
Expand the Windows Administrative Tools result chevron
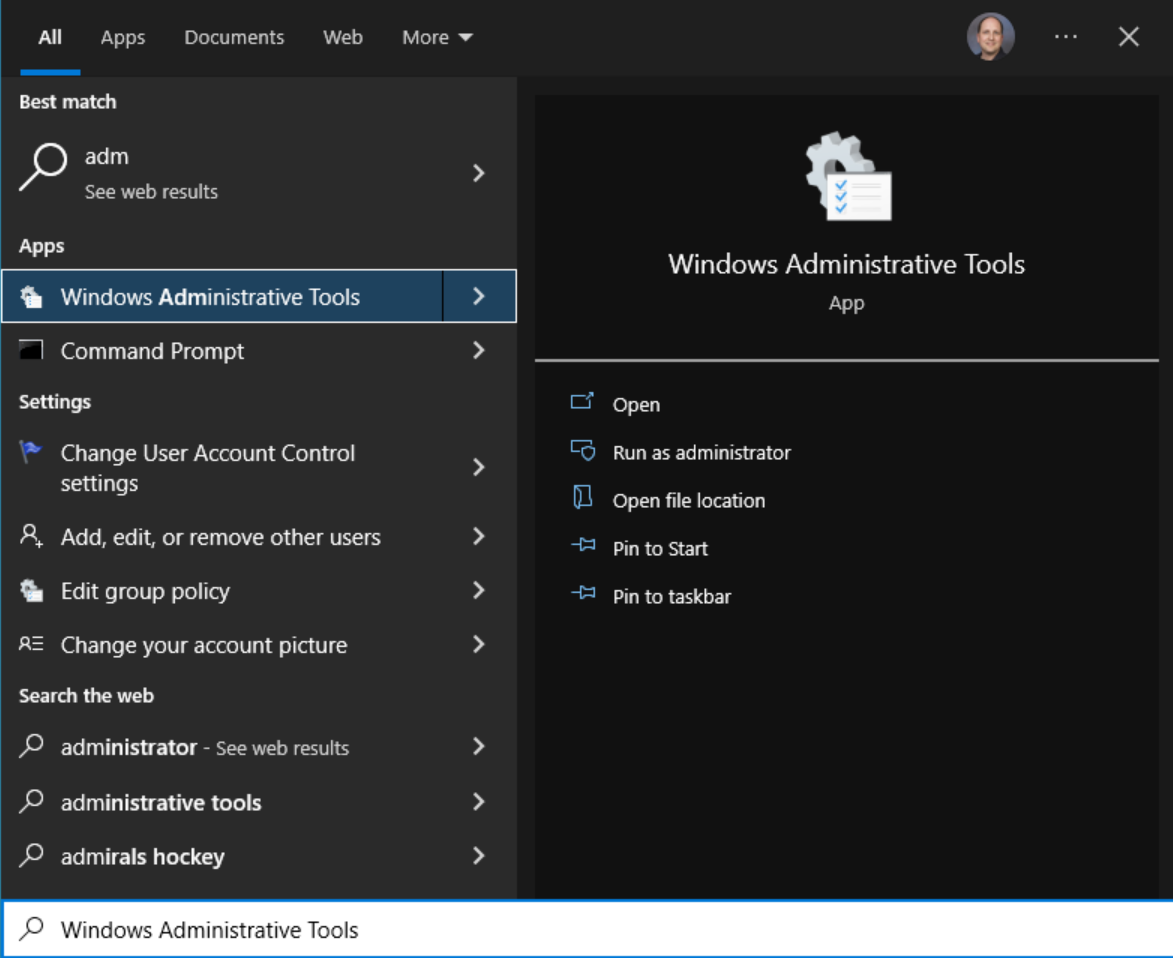pos(477,296)
